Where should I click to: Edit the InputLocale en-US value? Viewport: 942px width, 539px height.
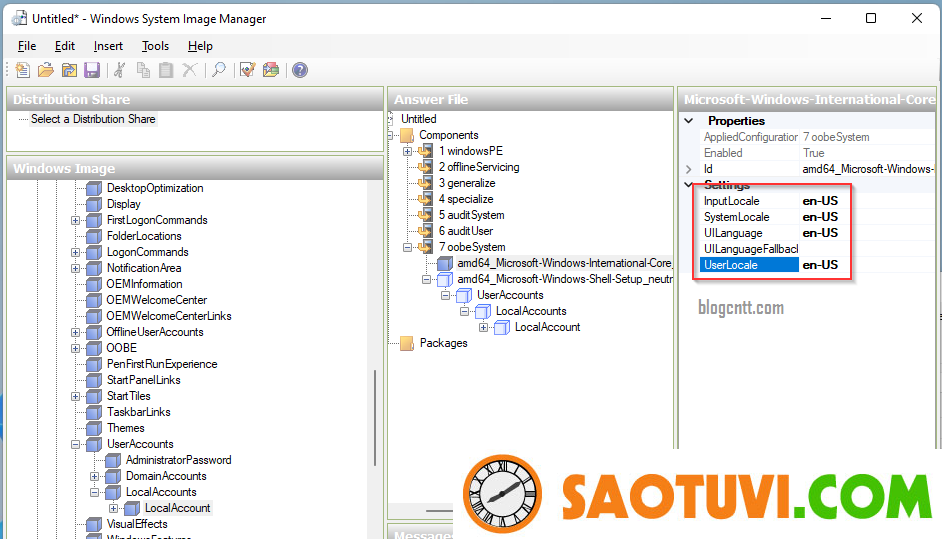coord(820,201)
